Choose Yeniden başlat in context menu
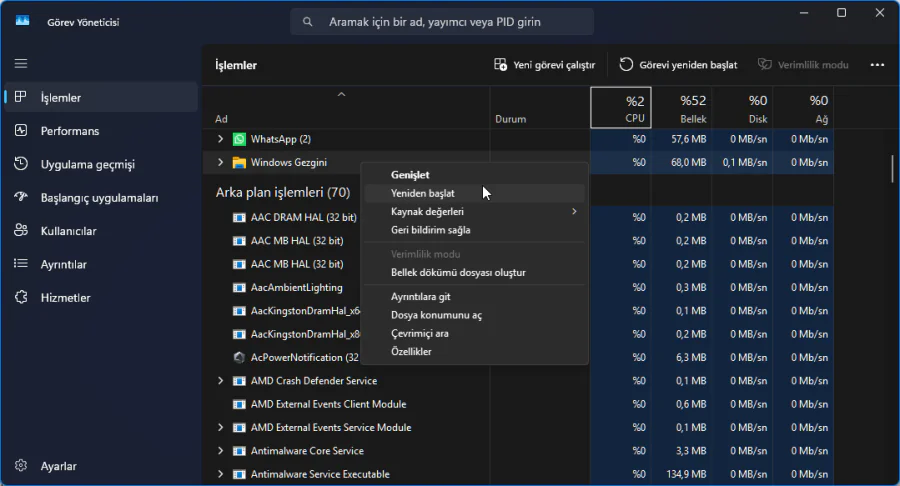The height and width of the screenshot is (486, 900). (x=474, y=193)
